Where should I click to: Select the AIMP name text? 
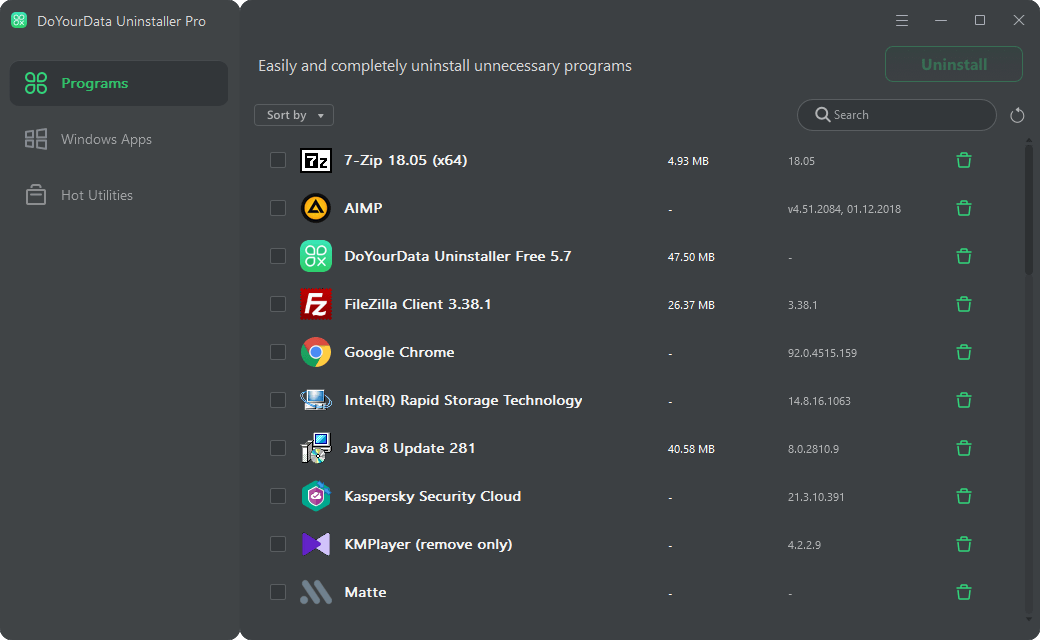point(363,208)
